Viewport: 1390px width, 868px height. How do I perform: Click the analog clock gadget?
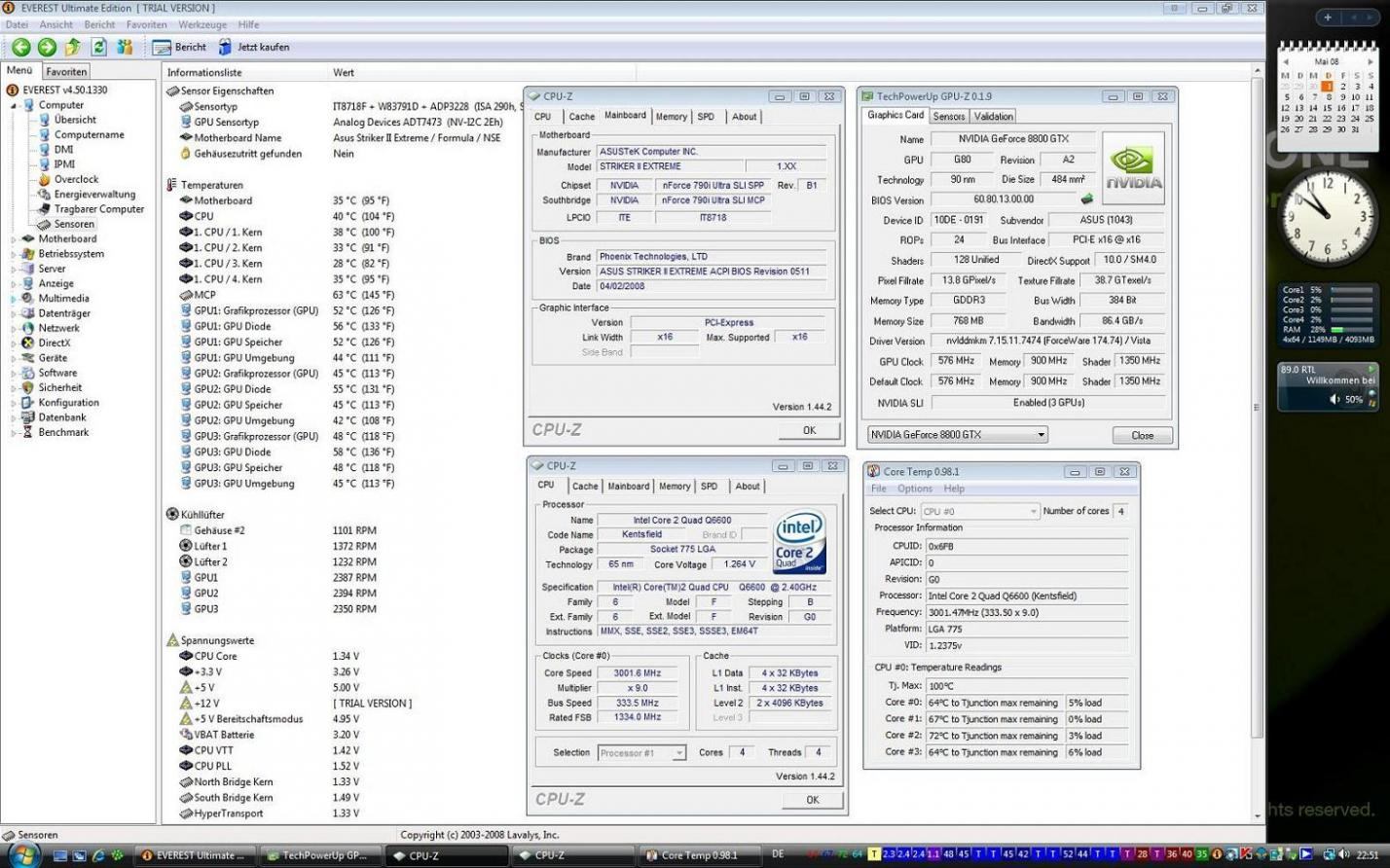tap(1326, 216)
